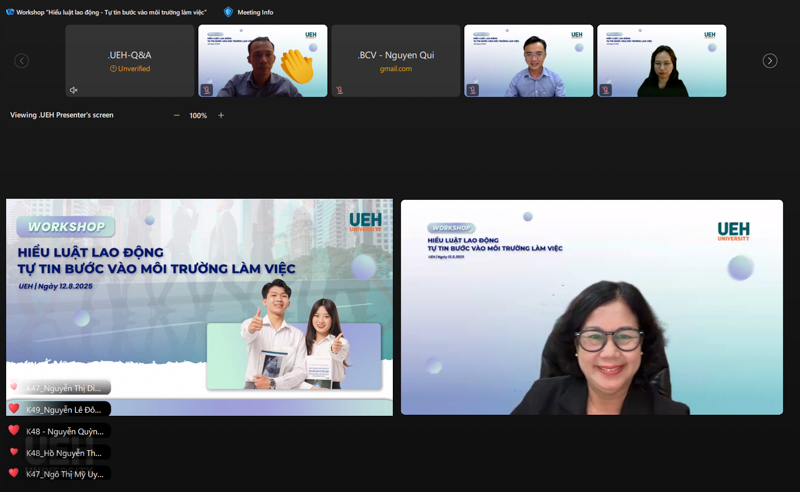Zoom out shared screen with minus button

coord(177,115)
